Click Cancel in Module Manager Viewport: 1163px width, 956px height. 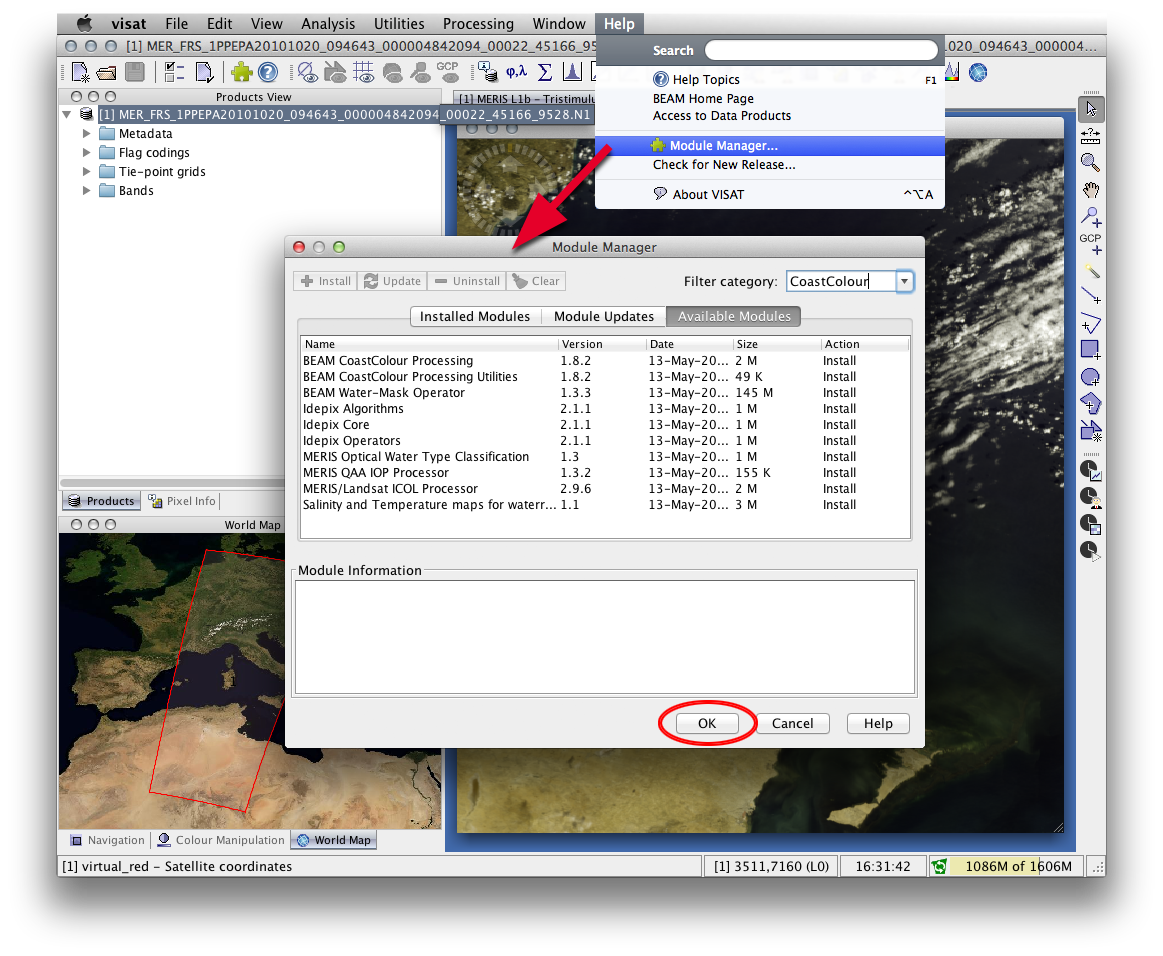click(792, 723)
